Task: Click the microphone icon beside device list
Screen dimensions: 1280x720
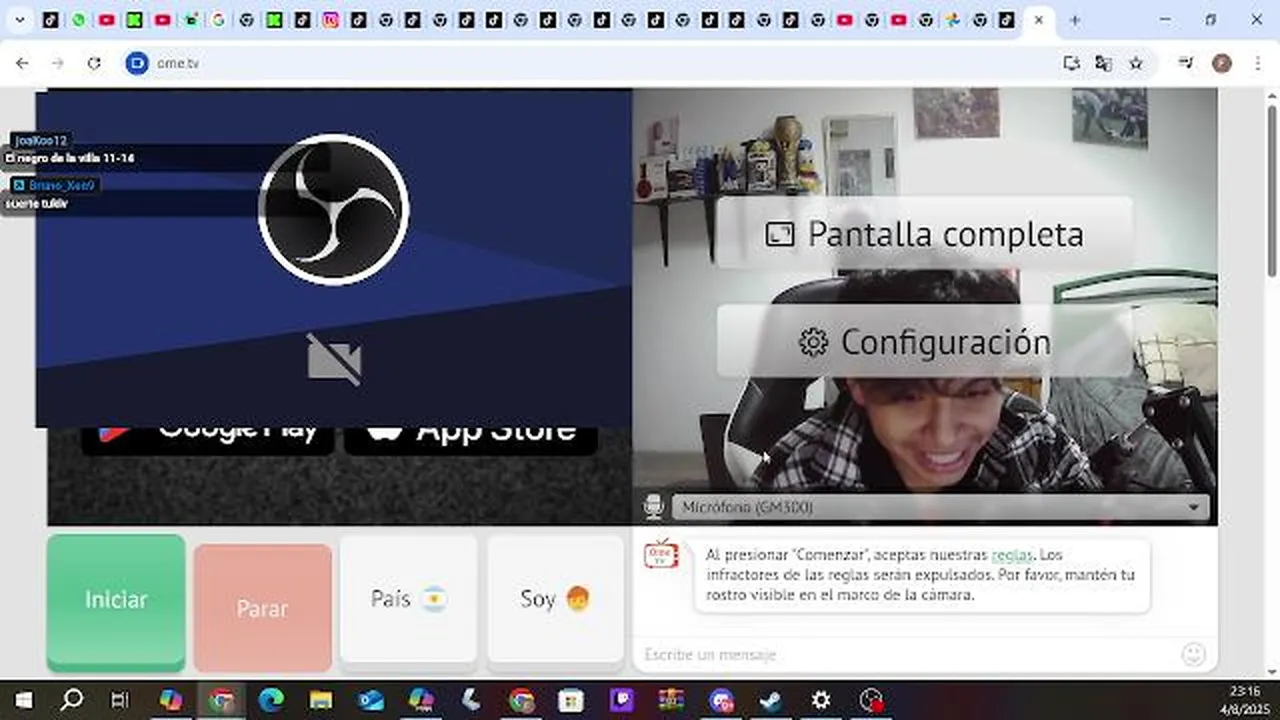Action: click(x=653, y=507)
